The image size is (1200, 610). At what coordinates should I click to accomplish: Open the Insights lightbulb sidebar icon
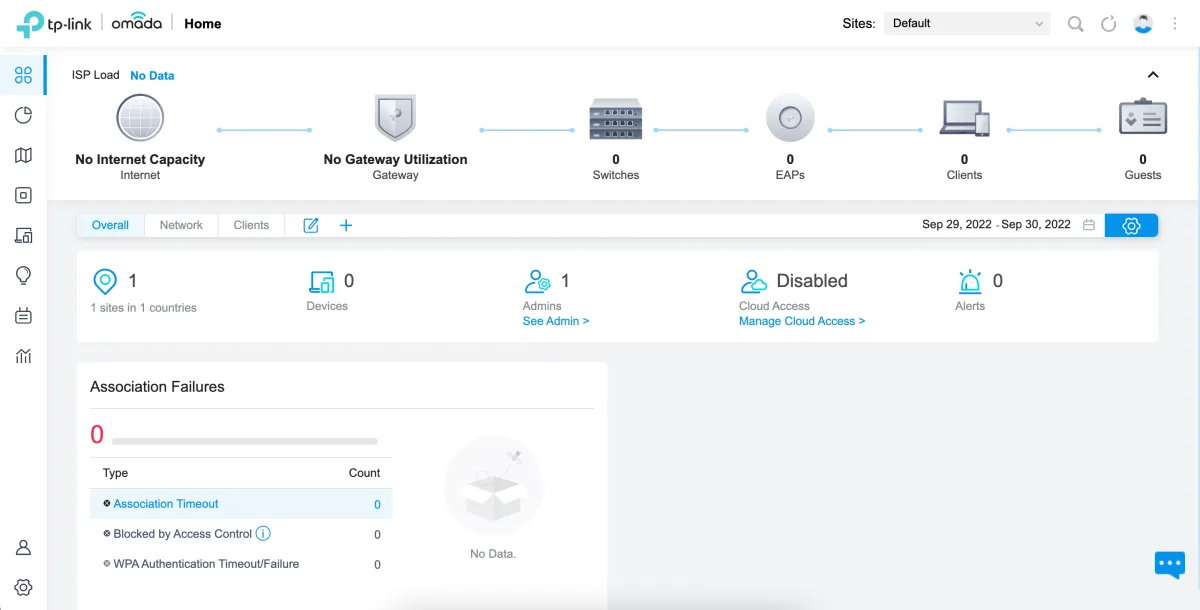pyautogui.click(x=23, y=275)
